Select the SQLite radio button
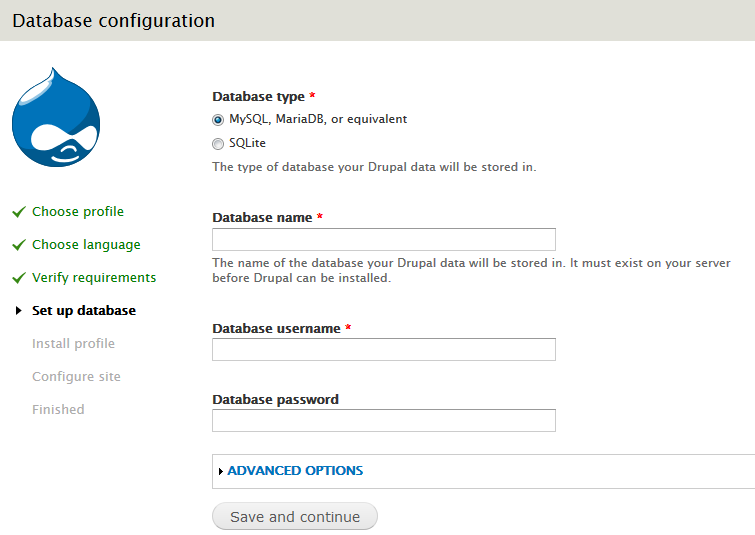Image resolution: width=755 pixels, height=535 pixels. [218, 144]
